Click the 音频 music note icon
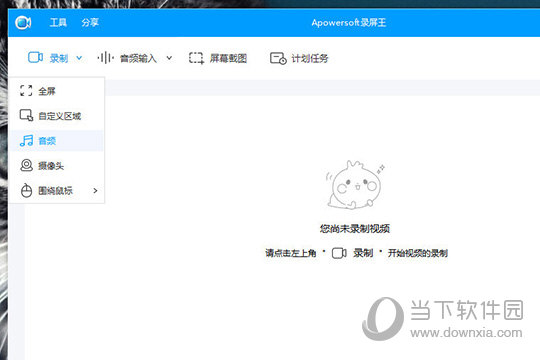This screenshot has height=360, width=540. click(27, 141)
